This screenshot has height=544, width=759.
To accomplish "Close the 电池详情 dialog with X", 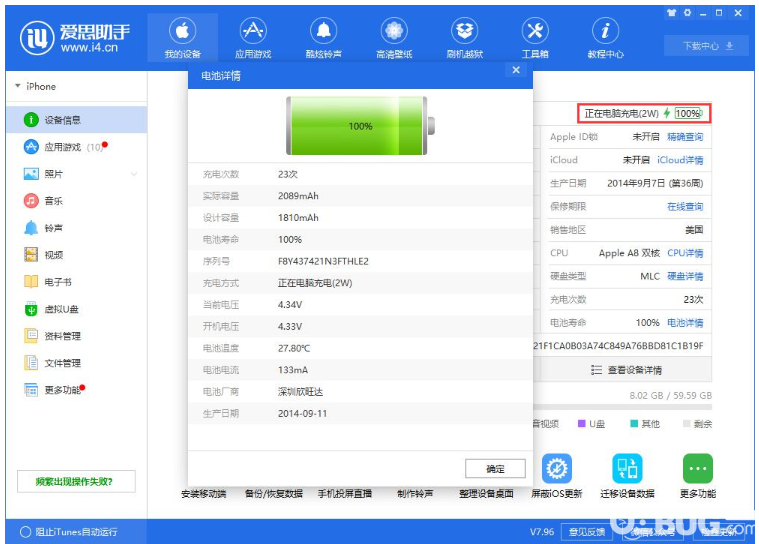I will pyautogui.click(x=516, y=70).
